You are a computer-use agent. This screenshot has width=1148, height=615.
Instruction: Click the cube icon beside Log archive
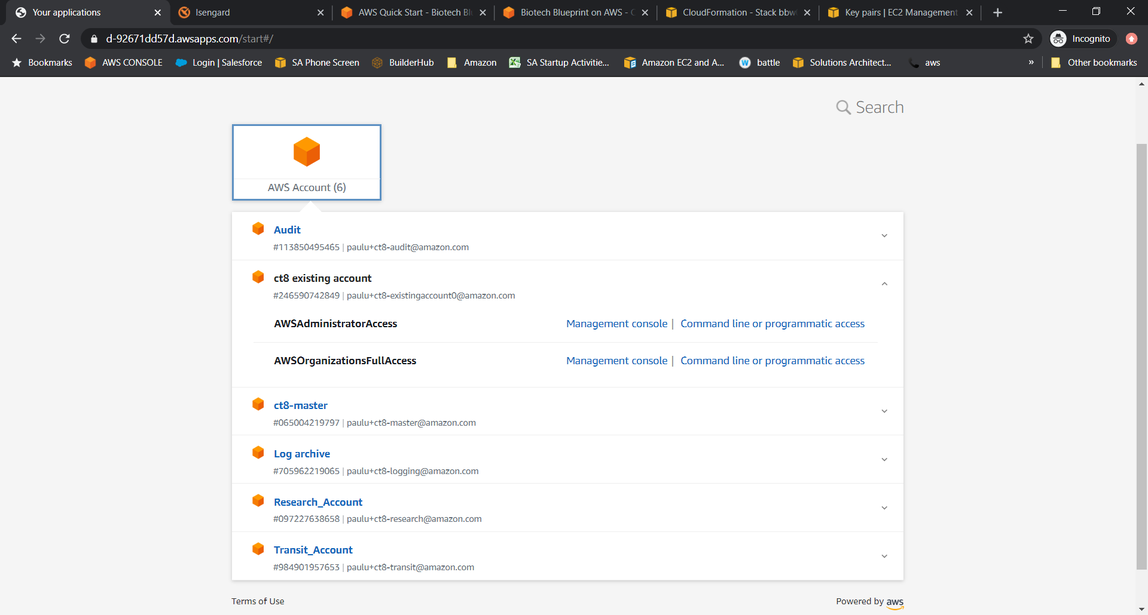pyautogui.click(x=258, y=452)
